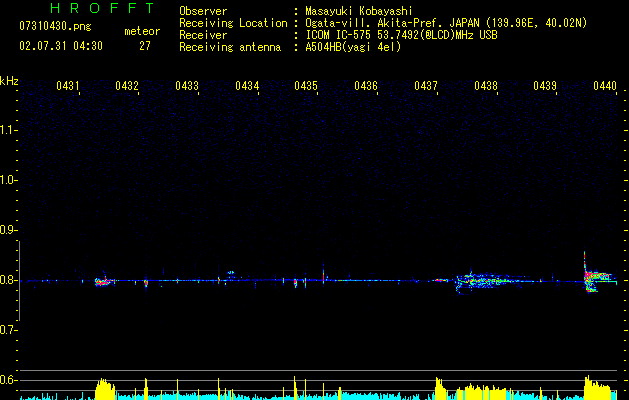Click the 0435 time marker
The height and width of the screenshot is (400, 629).
tap(306, 86)
